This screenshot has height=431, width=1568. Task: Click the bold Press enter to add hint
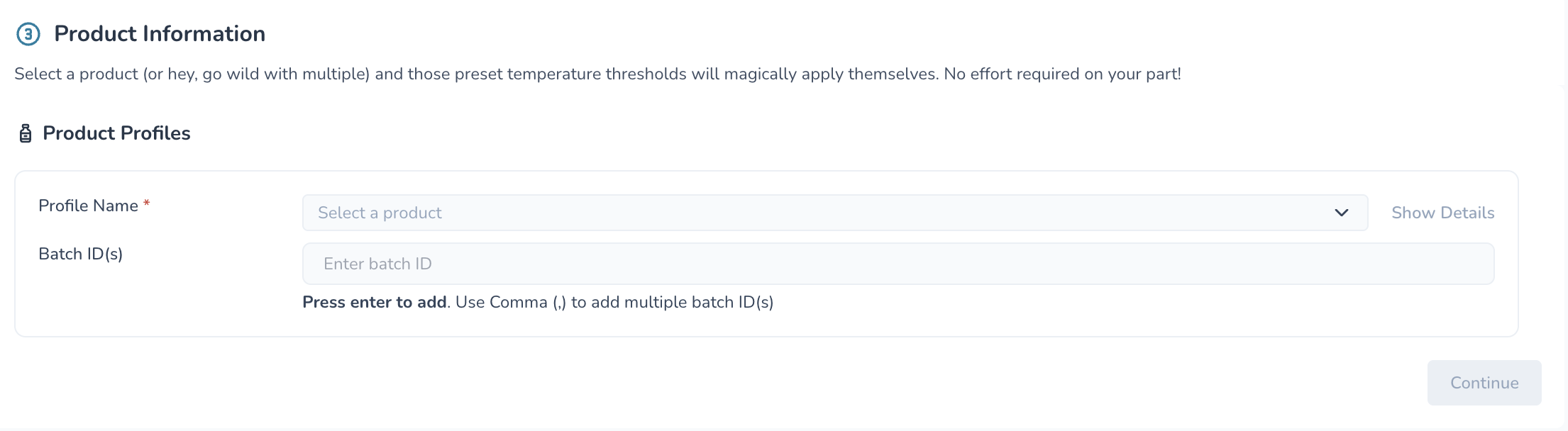(375, 302)
